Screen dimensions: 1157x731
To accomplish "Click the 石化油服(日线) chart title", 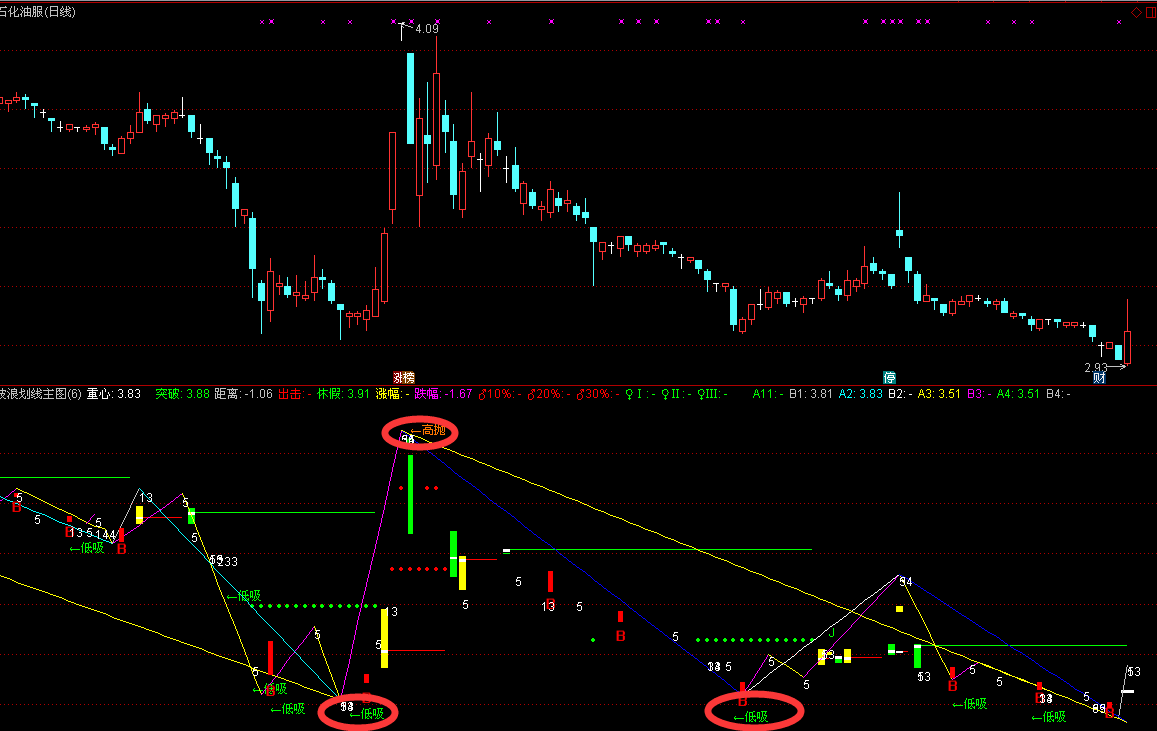I will [37, 12].
